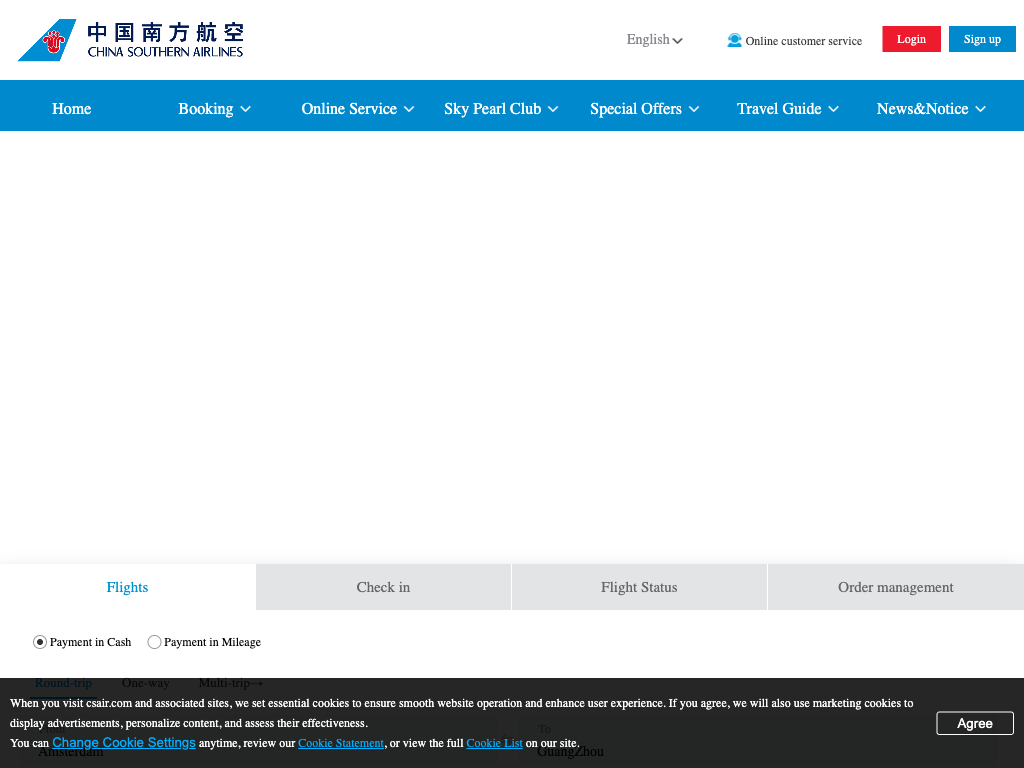This screenshot has height=768, width=1024.
Task: Open the Change Cookie Settings link
Action: click(124, 743)
